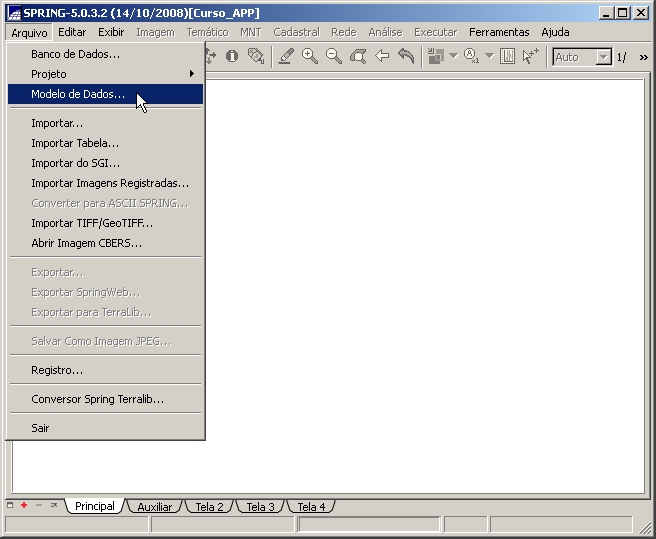This screenshot has width=656, height=539.
Task: Switch to the Auxiliar tab
Action: 155,507
